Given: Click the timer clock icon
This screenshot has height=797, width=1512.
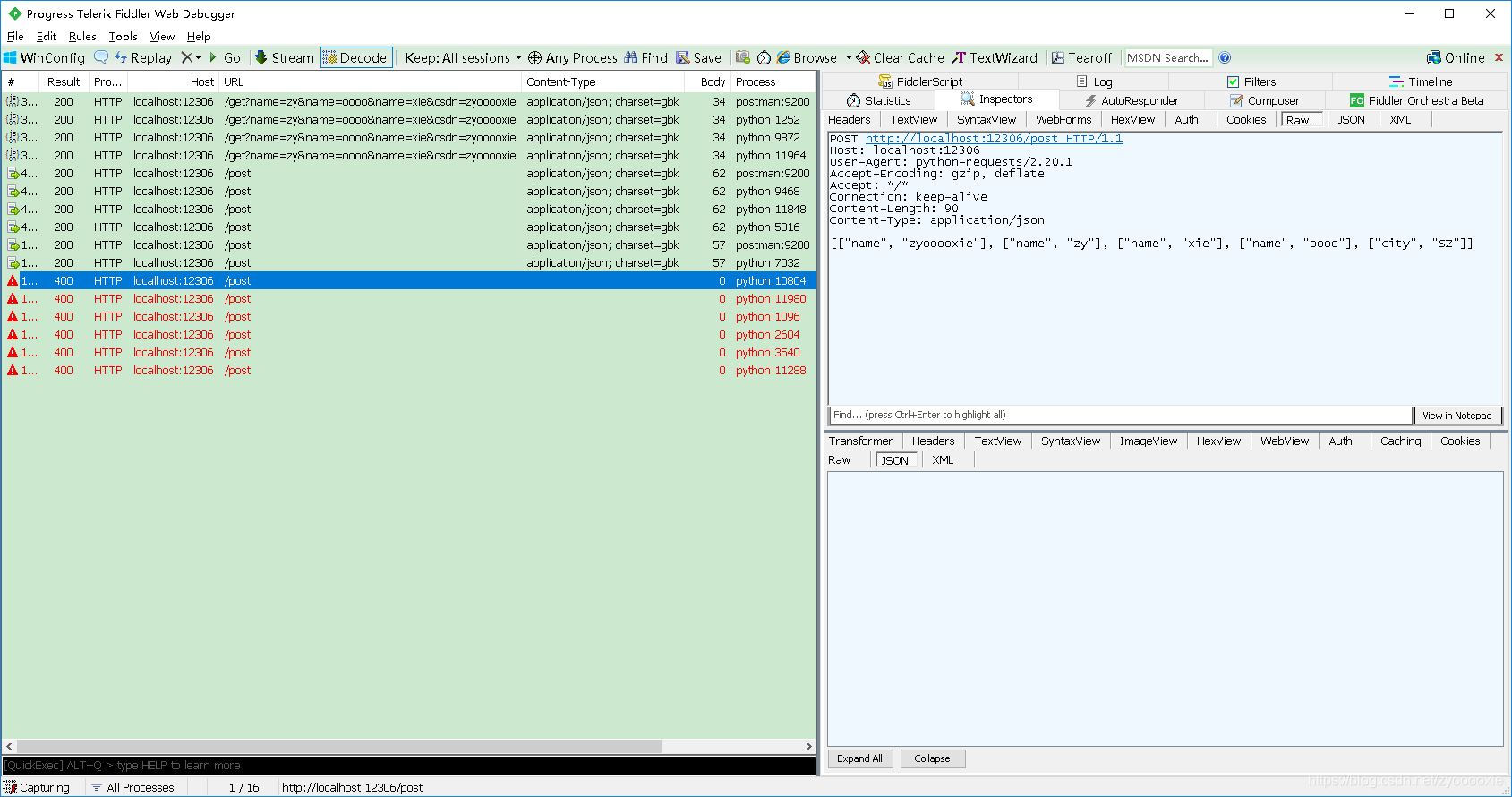Looking at the screenshot, I should pos(764,57).
